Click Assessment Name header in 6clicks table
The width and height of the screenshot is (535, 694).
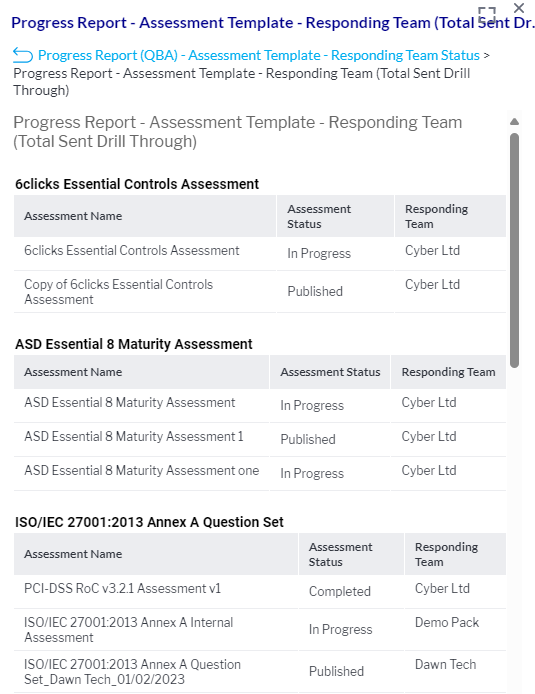tap(73, 216)
